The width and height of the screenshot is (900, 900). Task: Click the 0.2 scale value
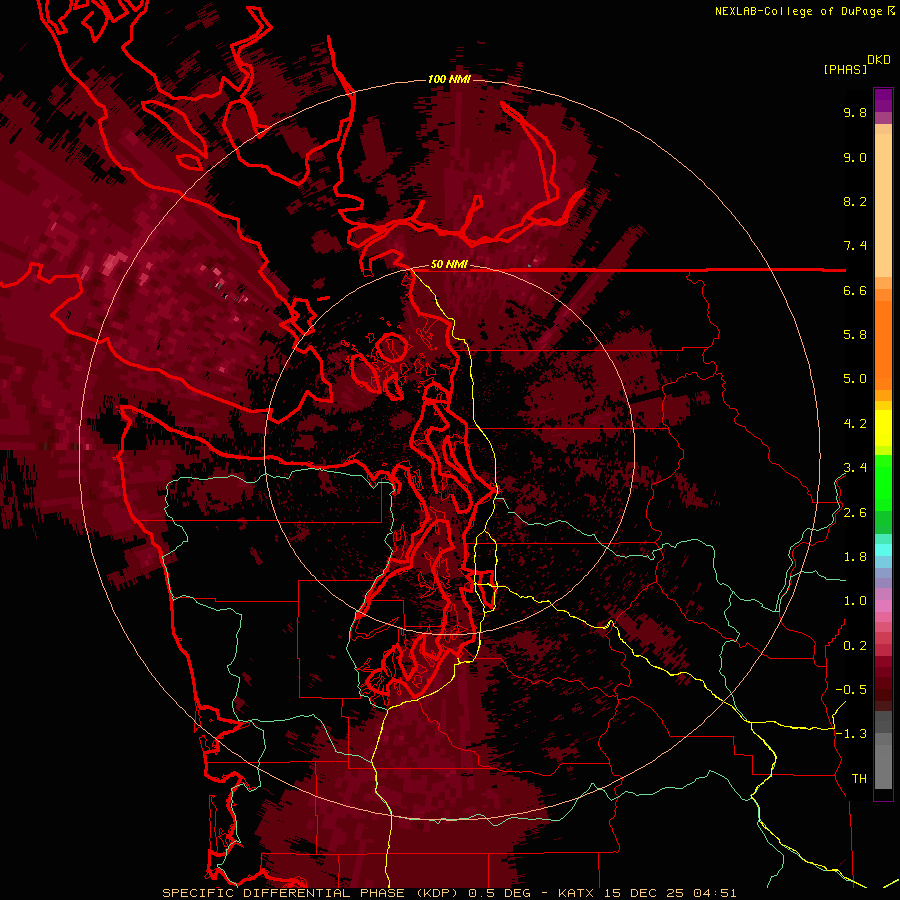(x=855, y=646)
